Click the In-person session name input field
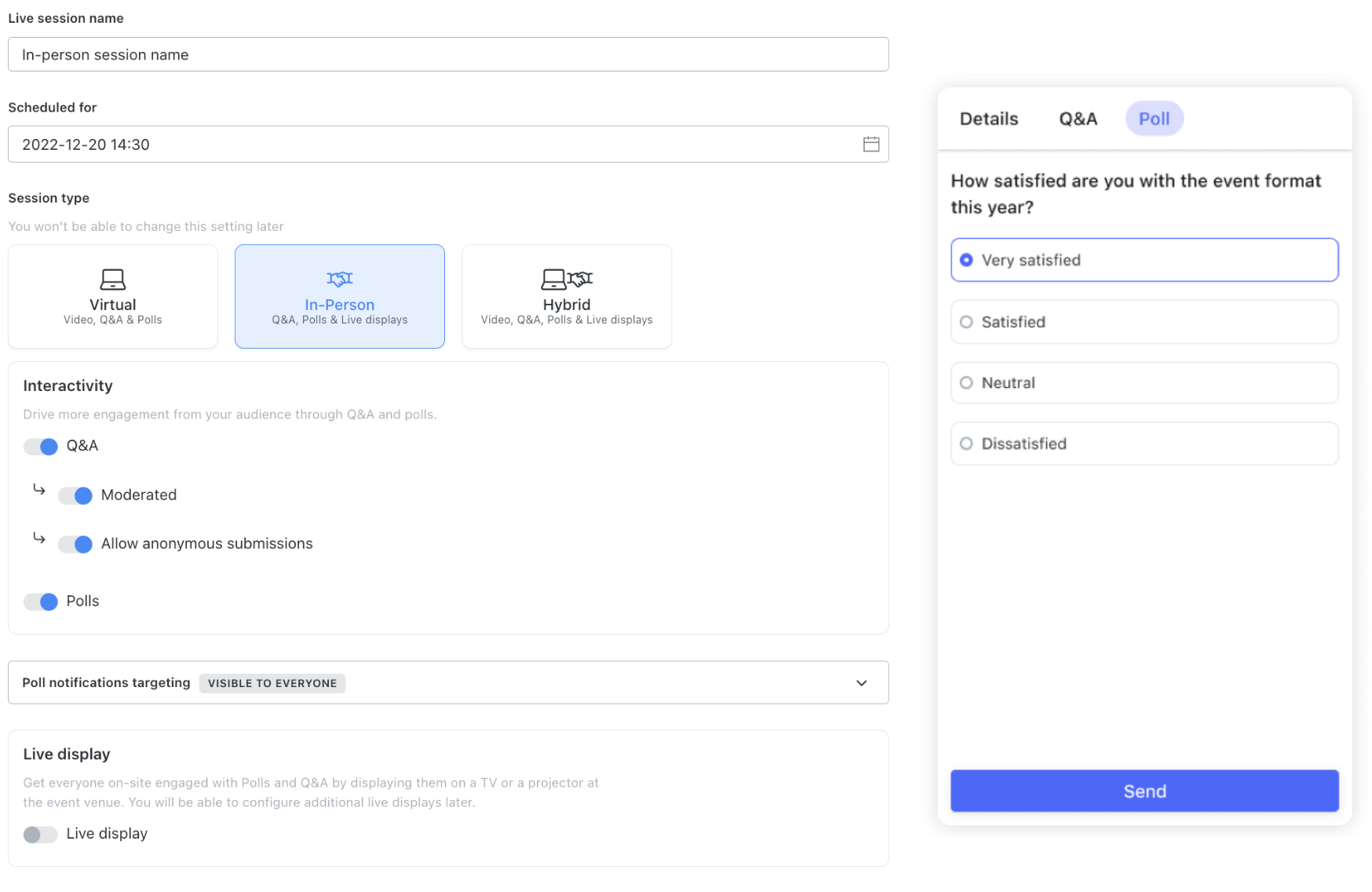Viewport: 1372px width, 892px height. point(448,54)
